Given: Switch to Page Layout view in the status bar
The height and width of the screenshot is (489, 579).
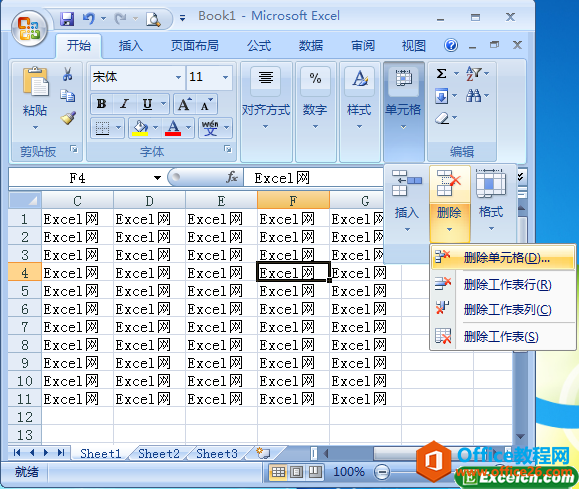Looking at the screenshot, I should (297, 472).
